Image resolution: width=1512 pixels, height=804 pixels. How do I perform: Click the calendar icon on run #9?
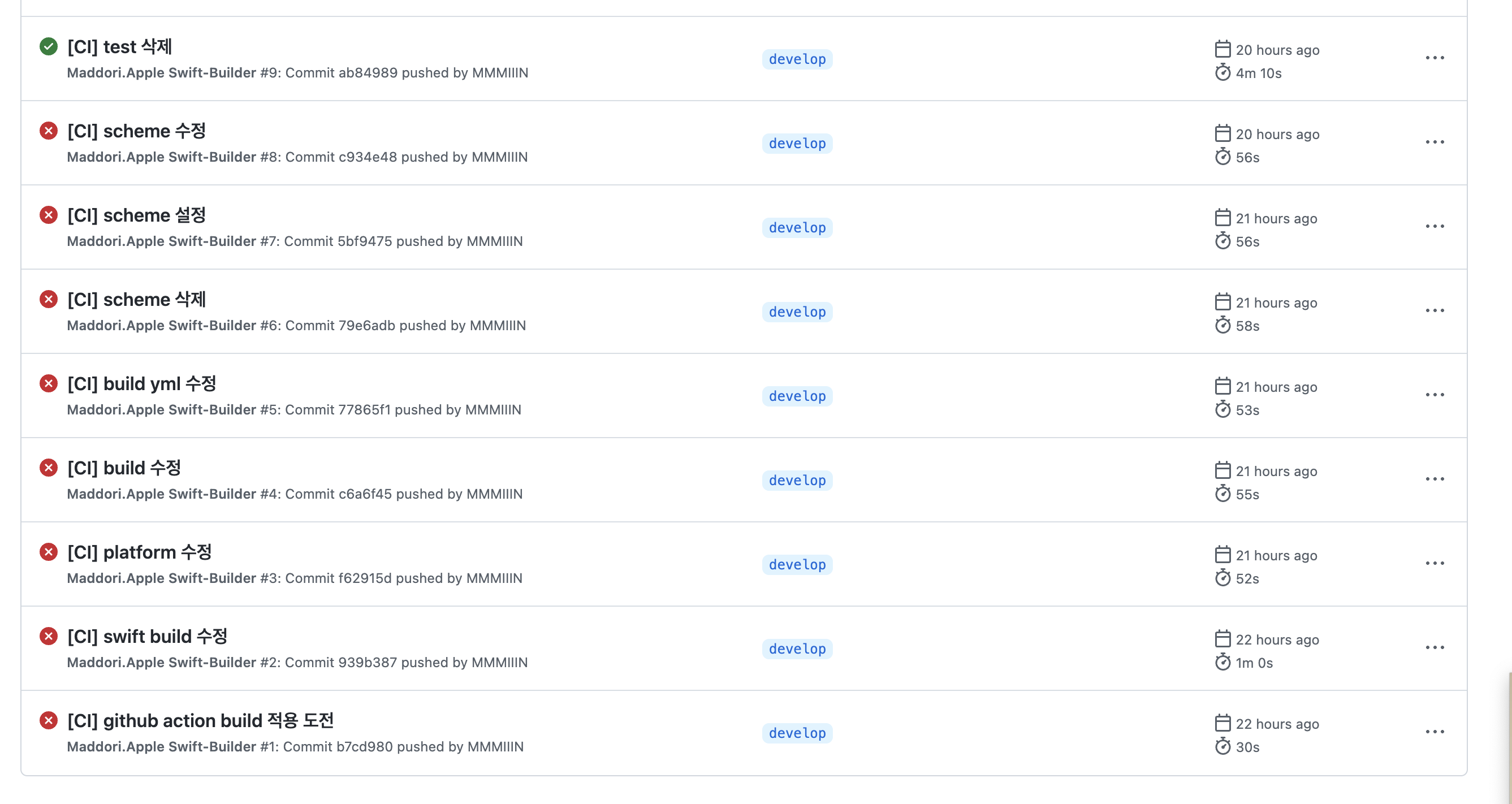pyautogui.click(x=1222, y=49)
